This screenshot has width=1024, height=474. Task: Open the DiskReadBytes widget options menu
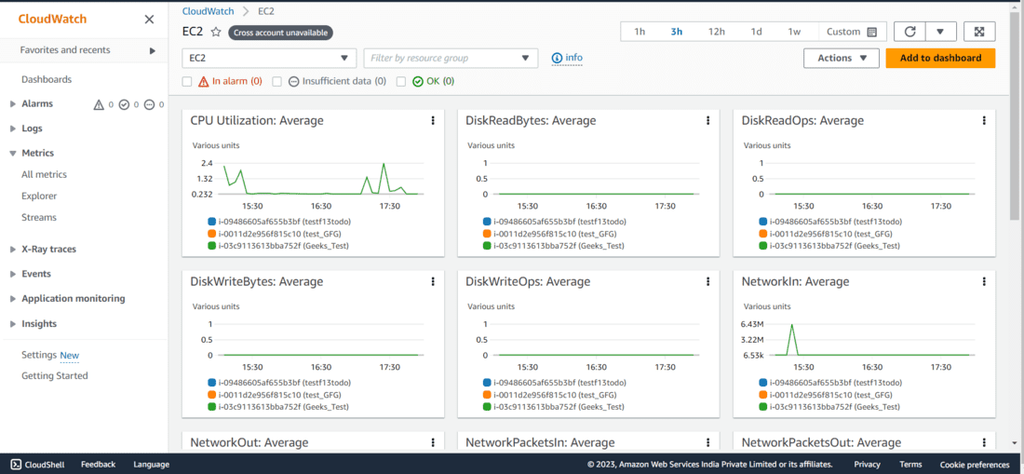click(x=708, y=121)
